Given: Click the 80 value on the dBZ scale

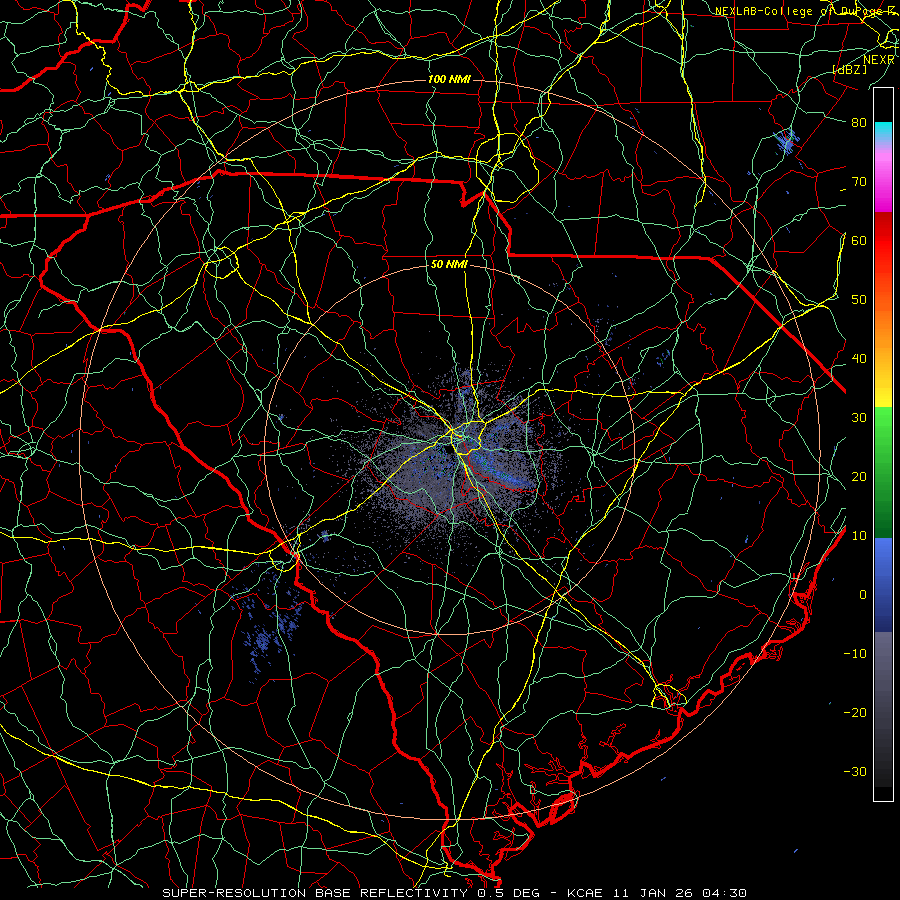Looking at the screenshot, I should coord(859,122).
